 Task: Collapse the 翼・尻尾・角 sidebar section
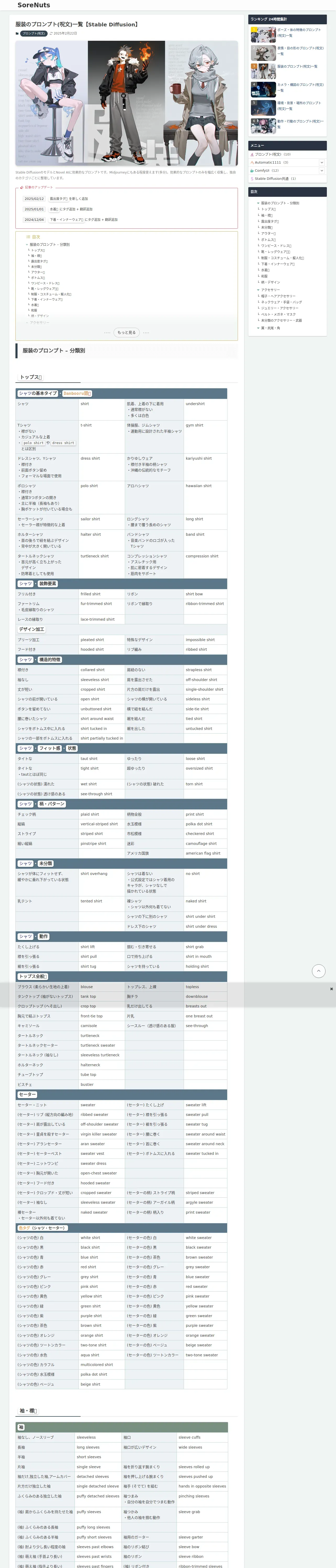click(258, 328)
